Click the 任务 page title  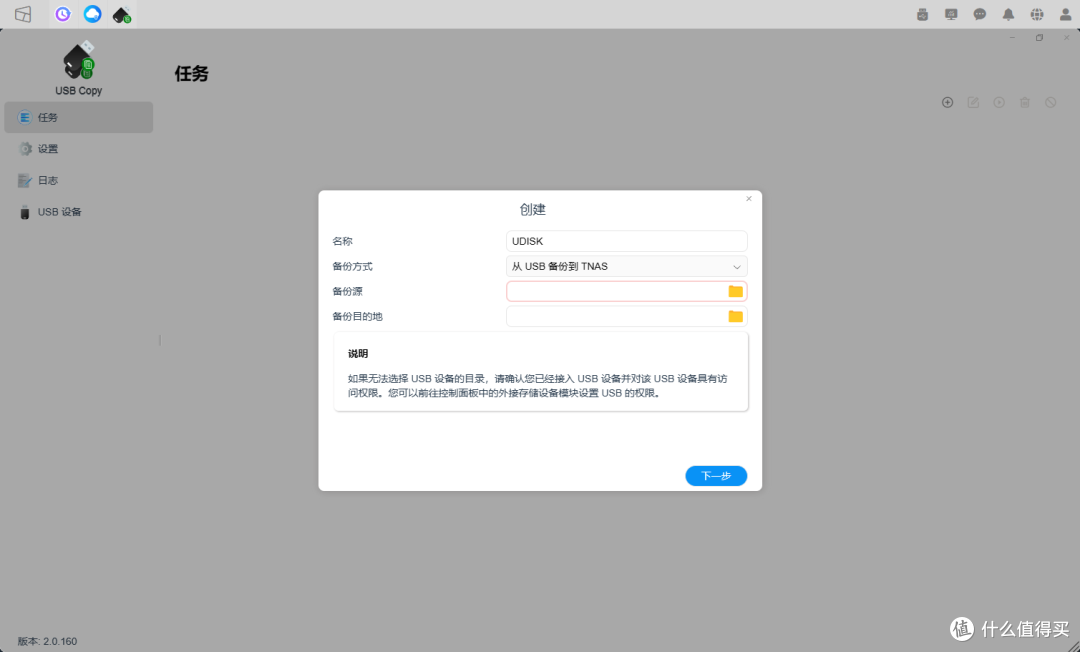coord(191,74)
